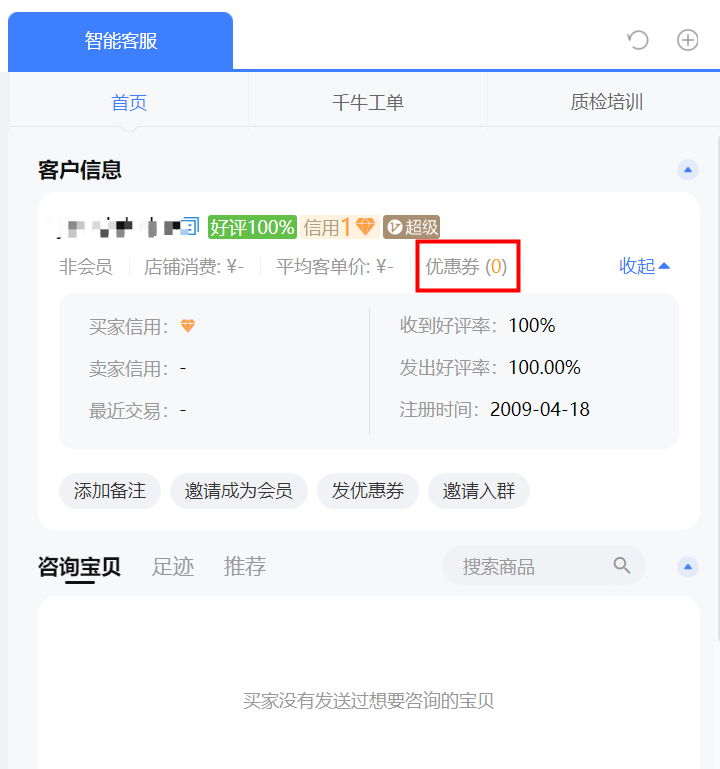720x769 pixels.
Task: Click the 邀请成为会员 button
Action: click(x=239, y=491)
